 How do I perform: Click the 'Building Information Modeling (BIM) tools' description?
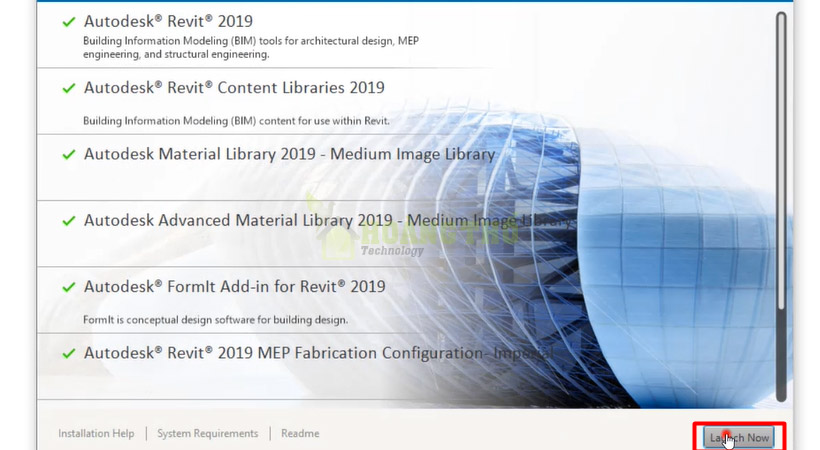point(251,48)
